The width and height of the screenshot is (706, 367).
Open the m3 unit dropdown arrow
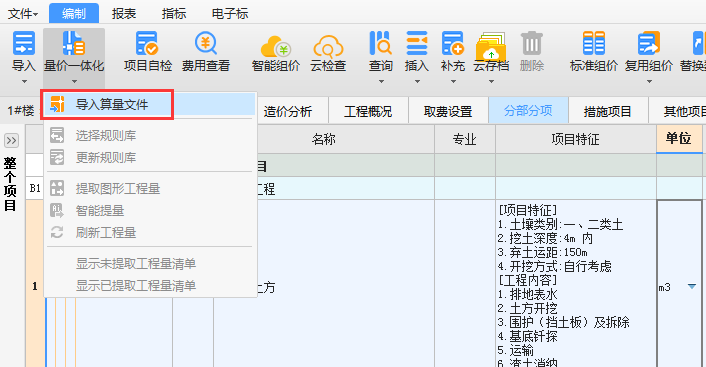(692, 286)
